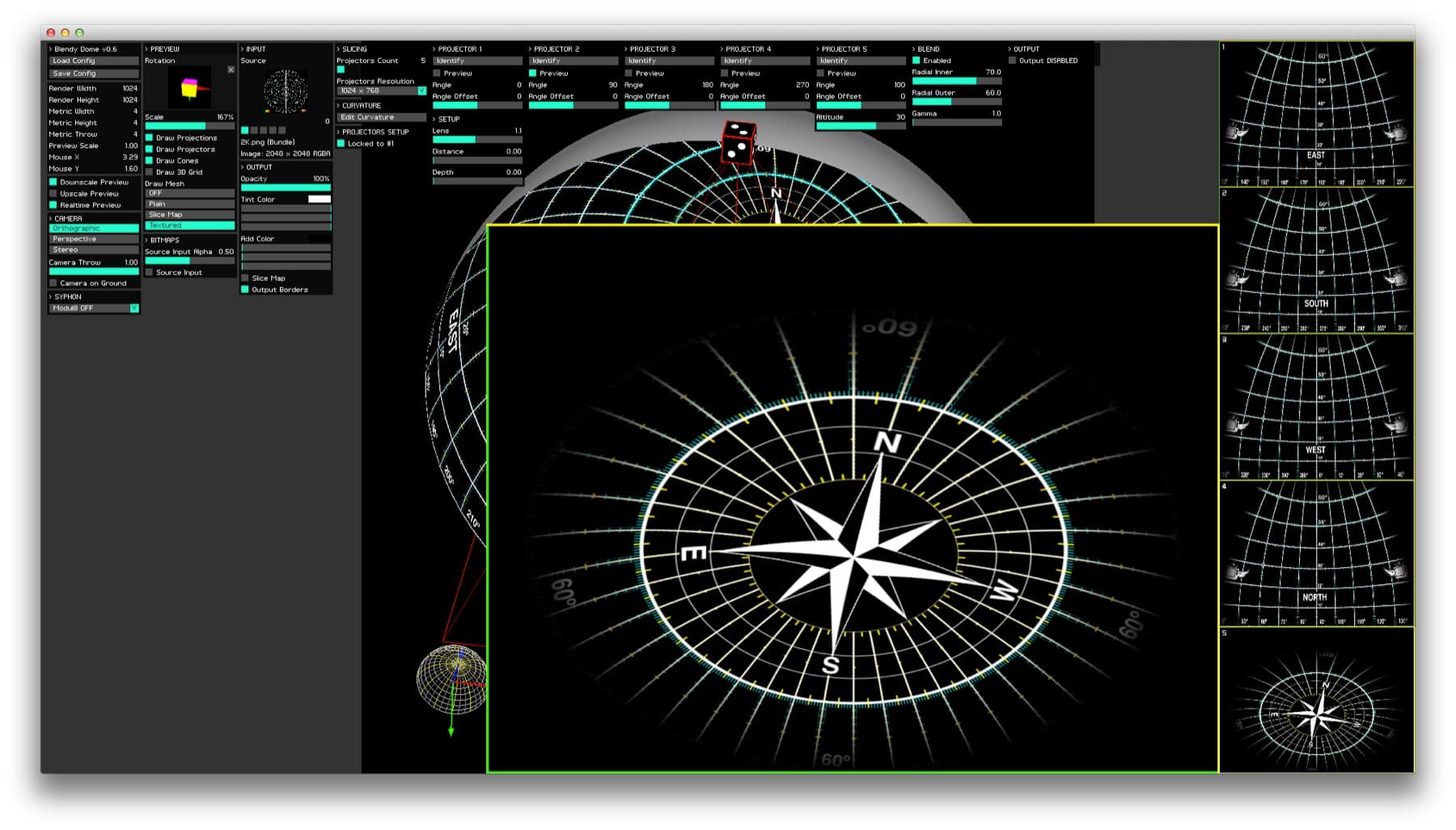The image size is (1456, 830).
Task: Adjust Output Opacity slider
Action: pyautogui.click(x=286, y=187)
